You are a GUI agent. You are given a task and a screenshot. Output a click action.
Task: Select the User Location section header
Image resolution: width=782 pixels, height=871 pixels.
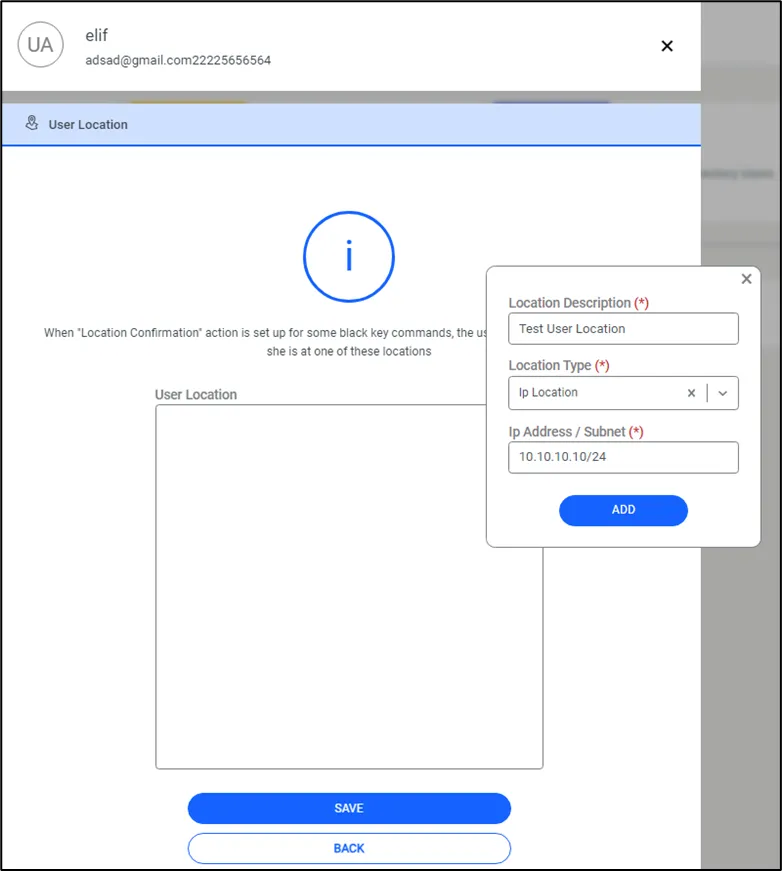click(351, 124)
